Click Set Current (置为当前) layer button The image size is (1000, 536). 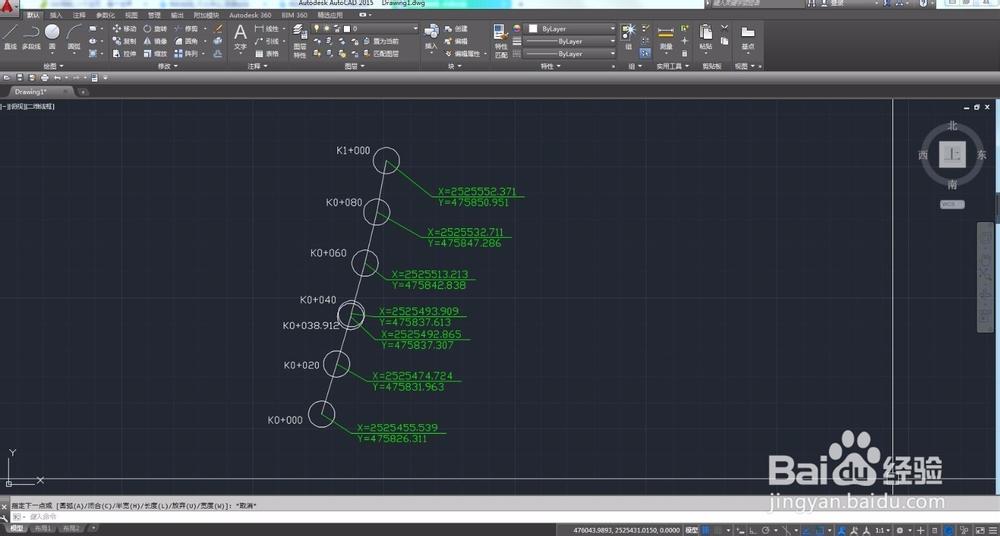(381, 41)
